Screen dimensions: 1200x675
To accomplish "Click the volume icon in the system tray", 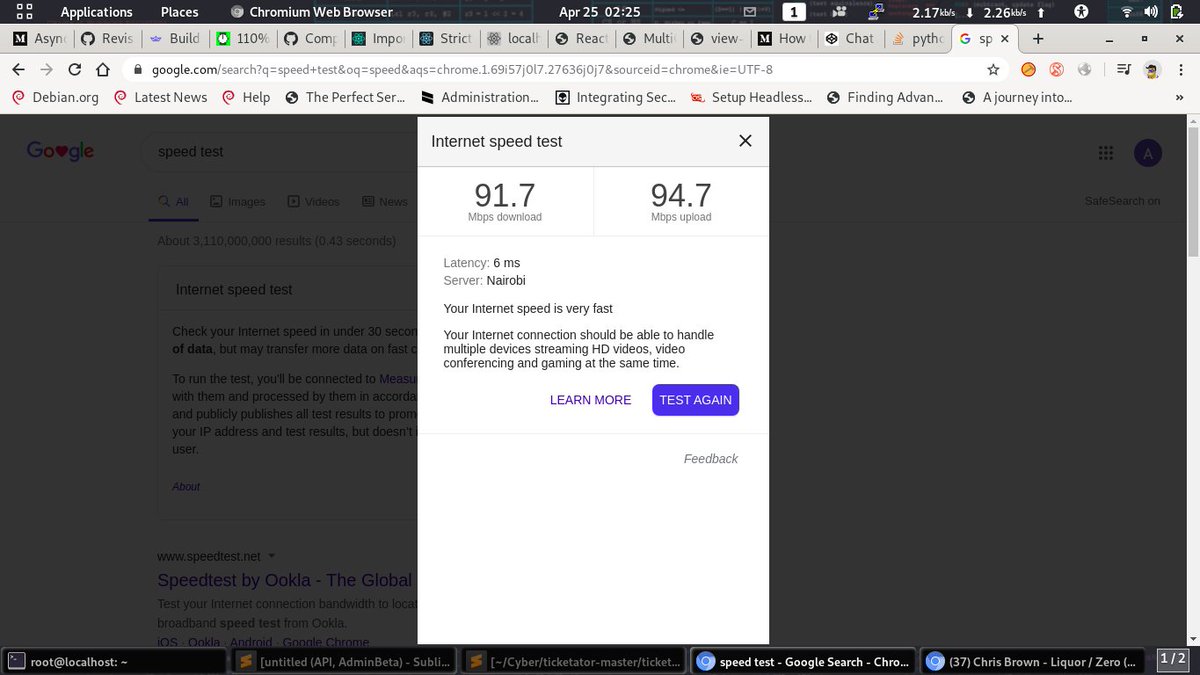I will coord(1152,13).
